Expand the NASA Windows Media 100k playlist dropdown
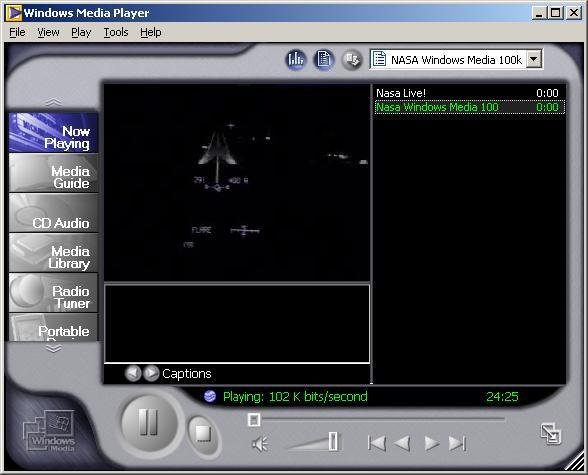The image size is (588, 475). point(534,59)
